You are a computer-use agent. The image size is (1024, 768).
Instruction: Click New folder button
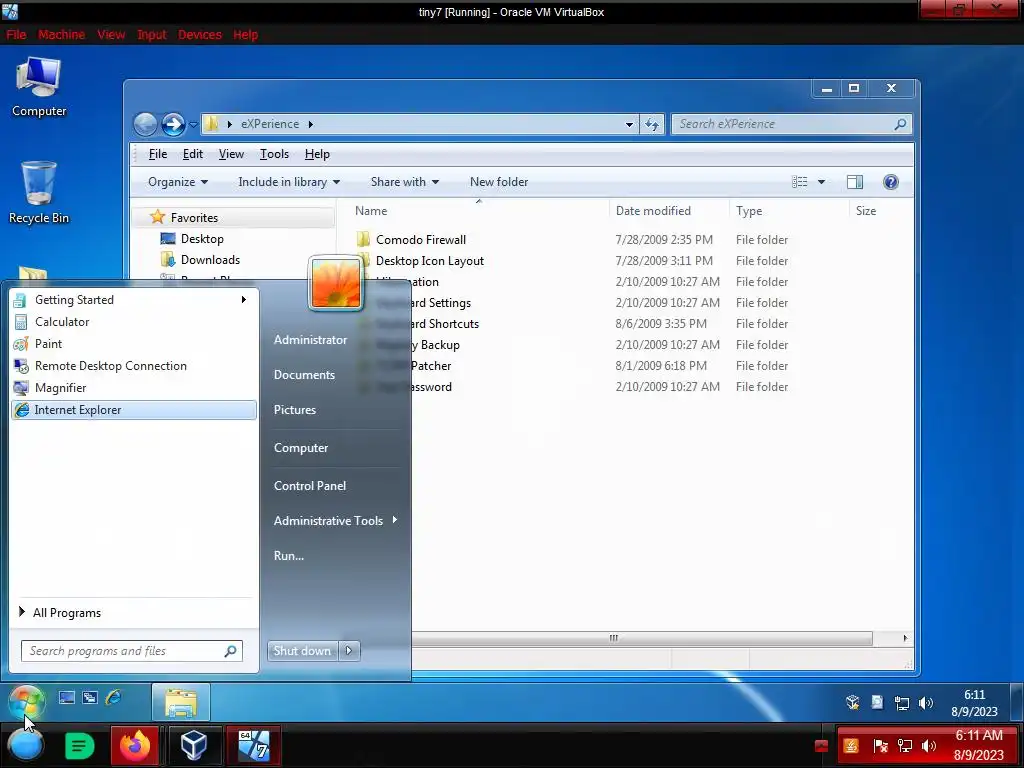499,182
